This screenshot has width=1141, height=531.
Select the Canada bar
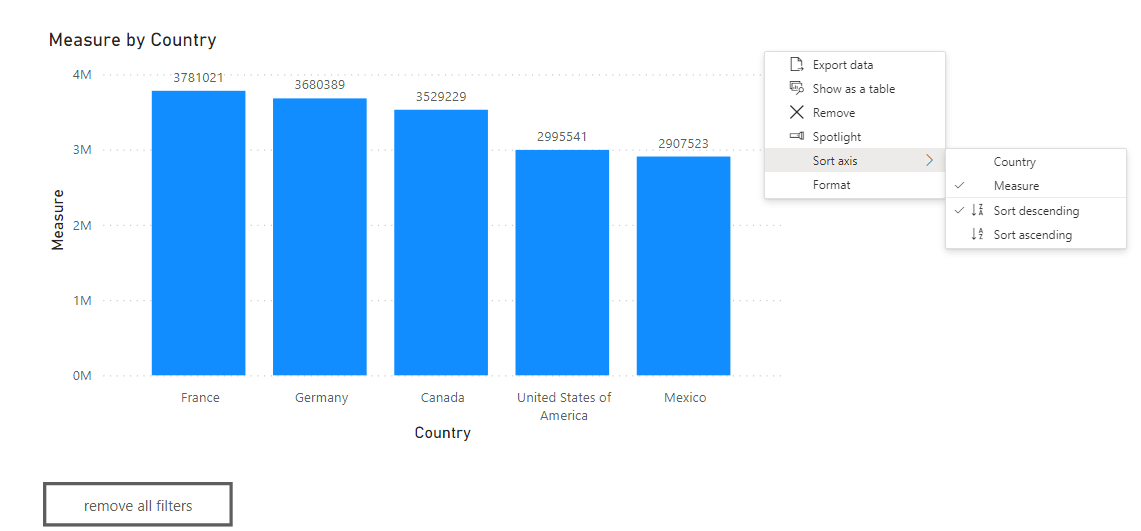441,242
